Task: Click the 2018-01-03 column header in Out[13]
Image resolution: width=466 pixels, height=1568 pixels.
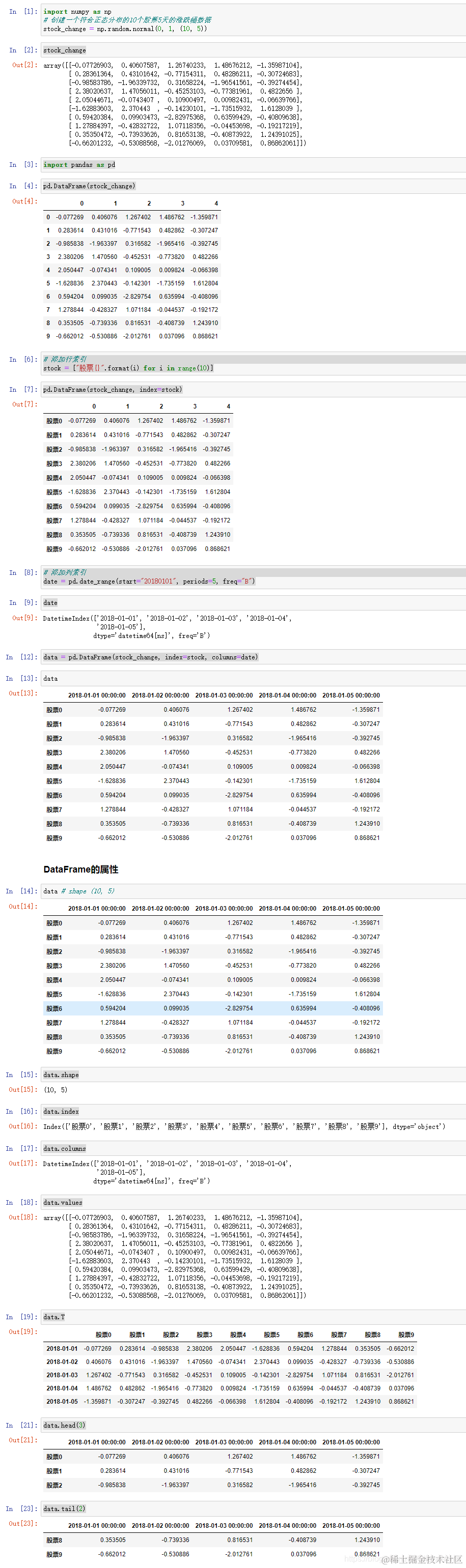Action: point(224,695)
